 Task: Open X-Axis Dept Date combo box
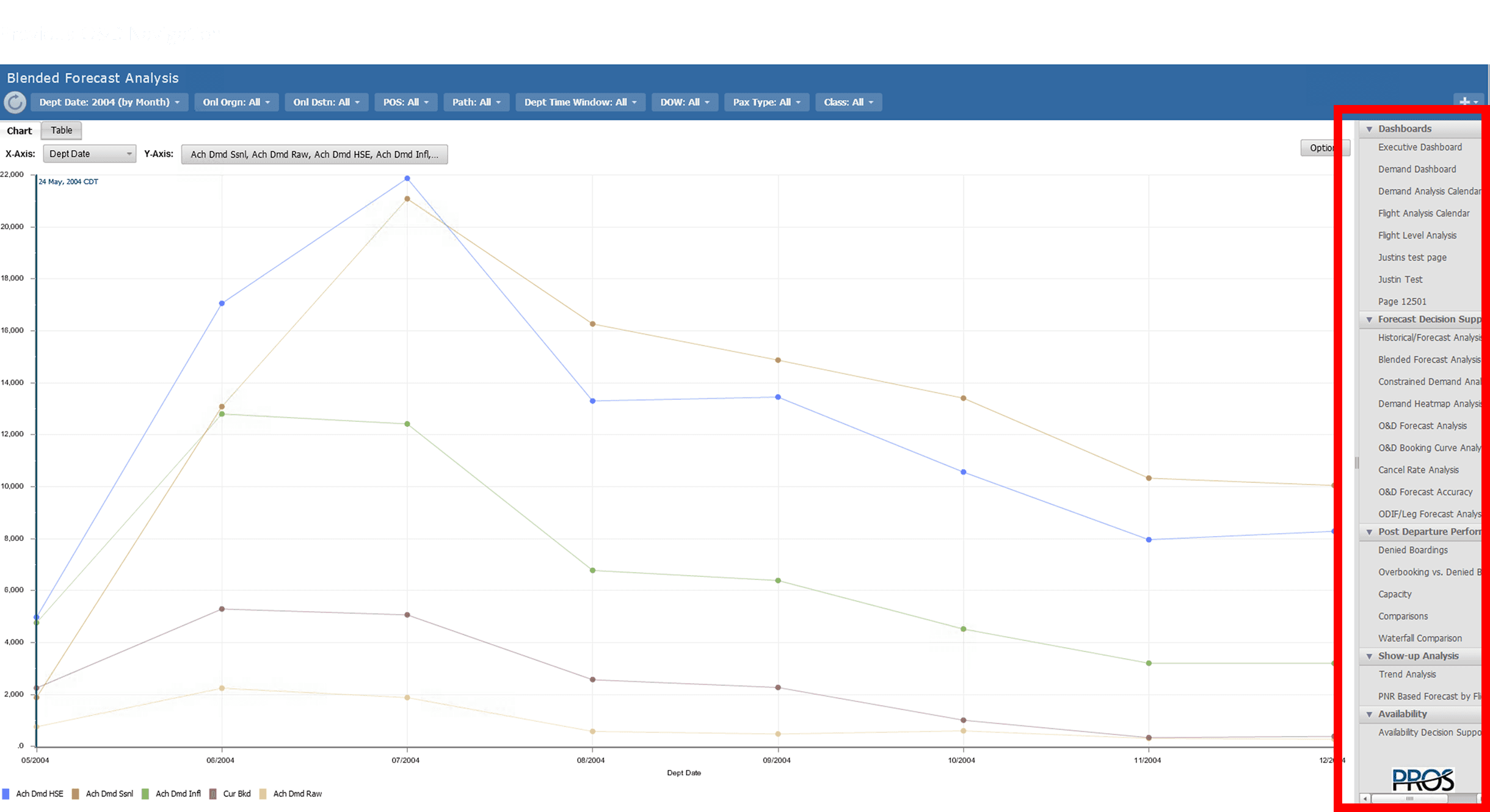[x=89, y=154]
